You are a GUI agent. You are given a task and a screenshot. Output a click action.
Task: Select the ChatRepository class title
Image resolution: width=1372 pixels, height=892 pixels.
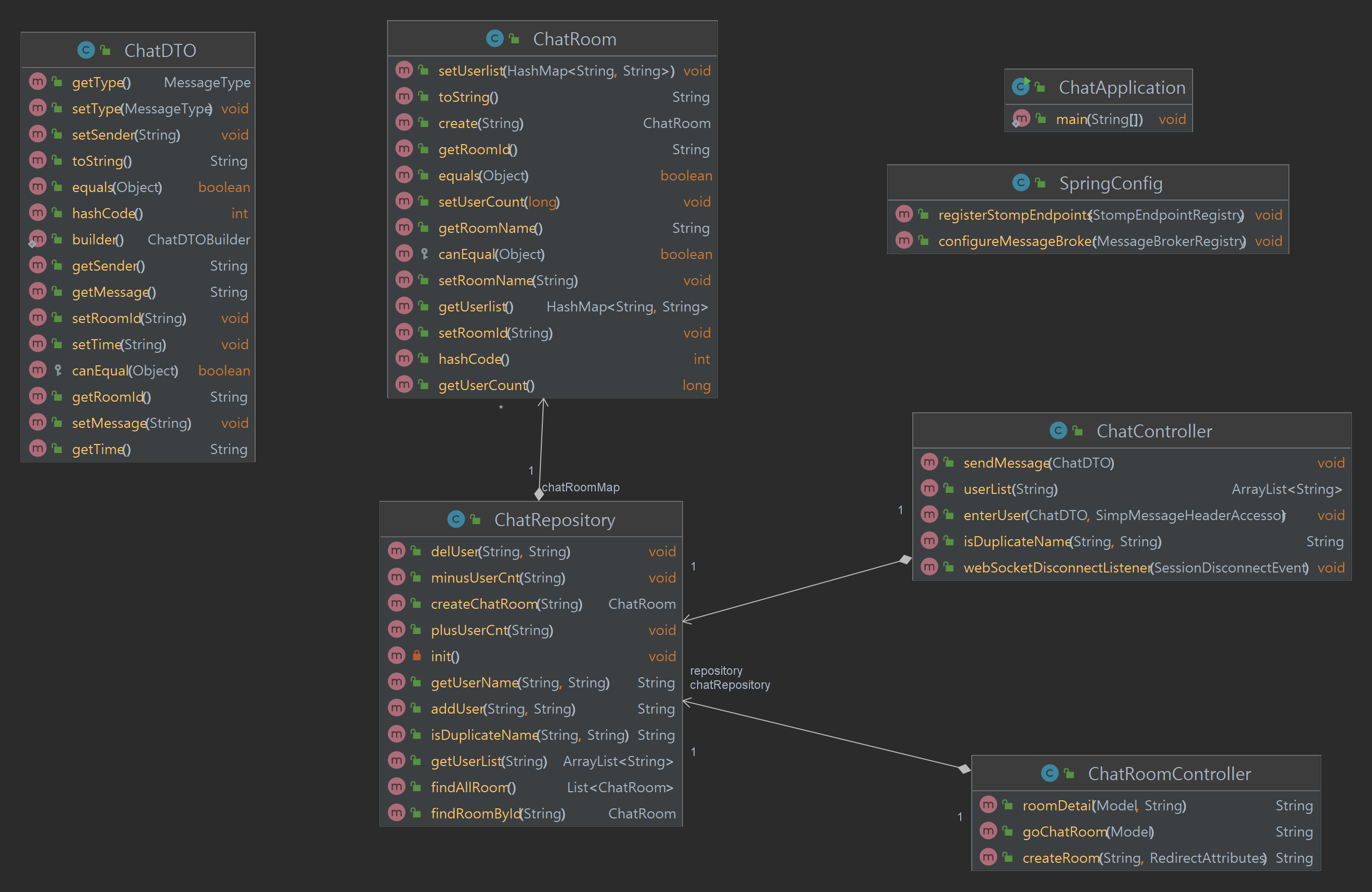[554, 520]
